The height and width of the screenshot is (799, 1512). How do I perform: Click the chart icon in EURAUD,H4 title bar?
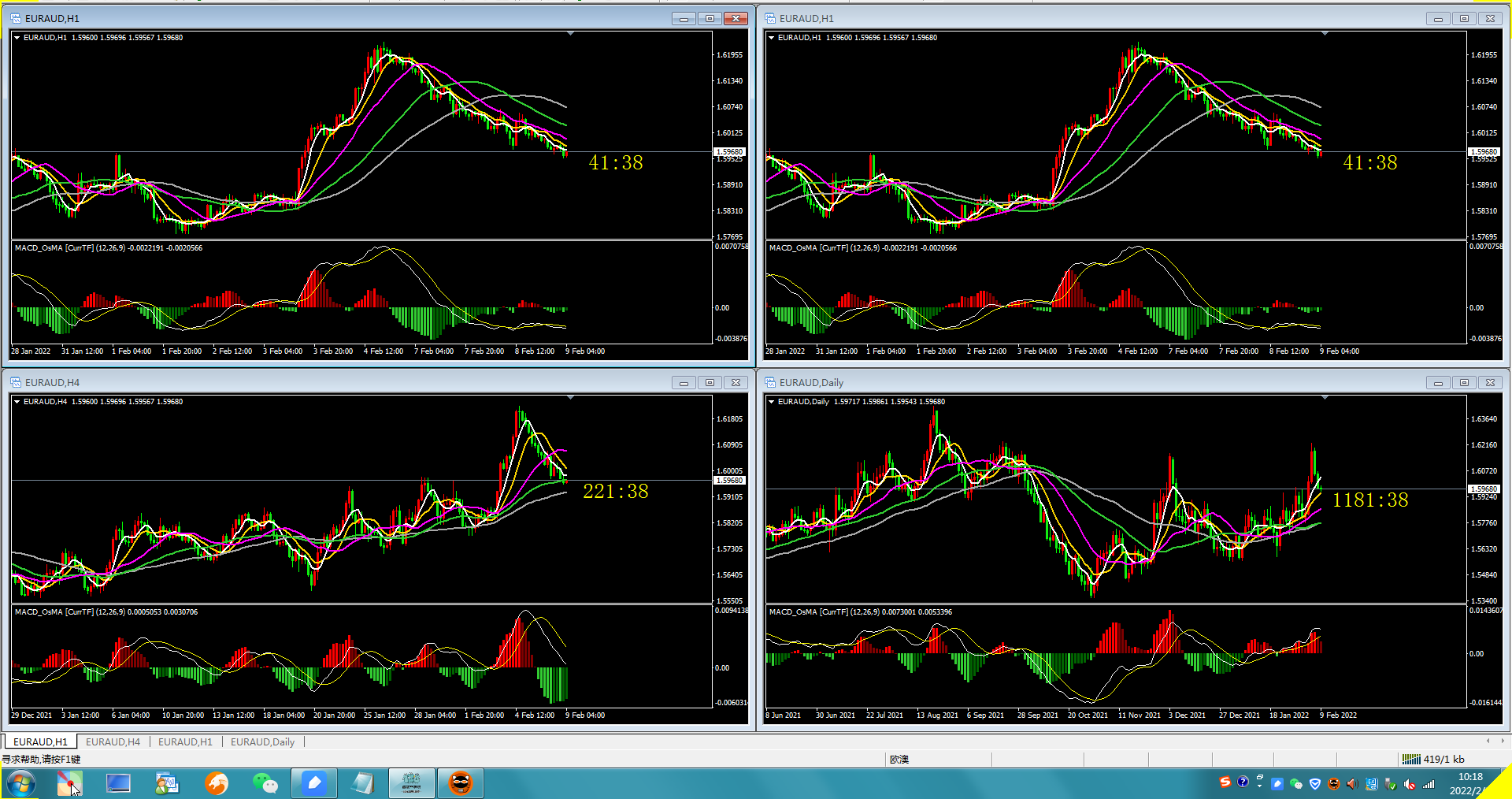(x=16, y=382)
